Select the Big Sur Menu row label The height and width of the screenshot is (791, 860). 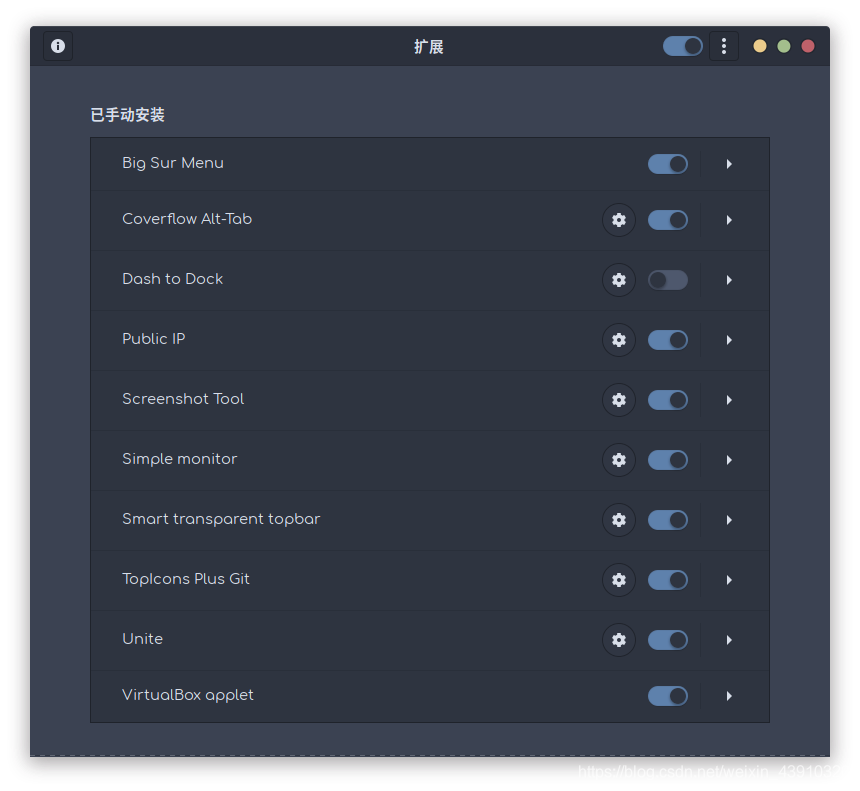(x=173, y=163)
